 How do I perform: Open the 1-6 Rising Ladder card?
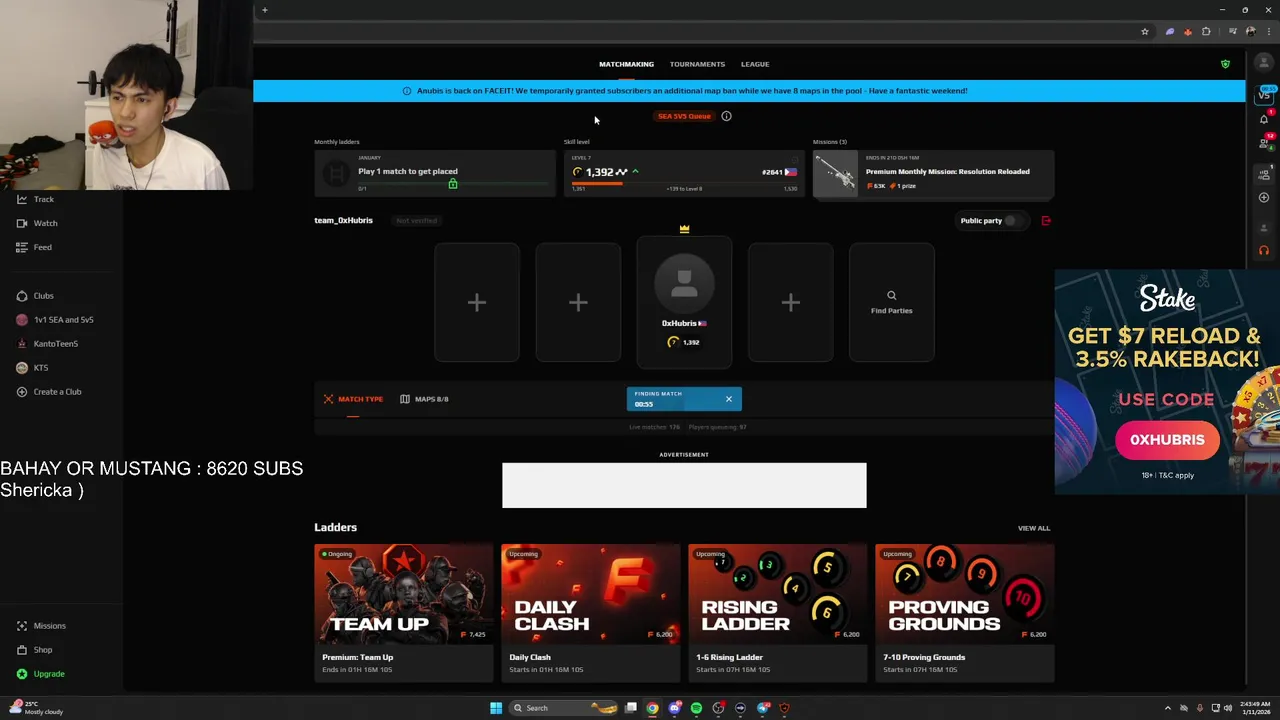click(778, 613)
